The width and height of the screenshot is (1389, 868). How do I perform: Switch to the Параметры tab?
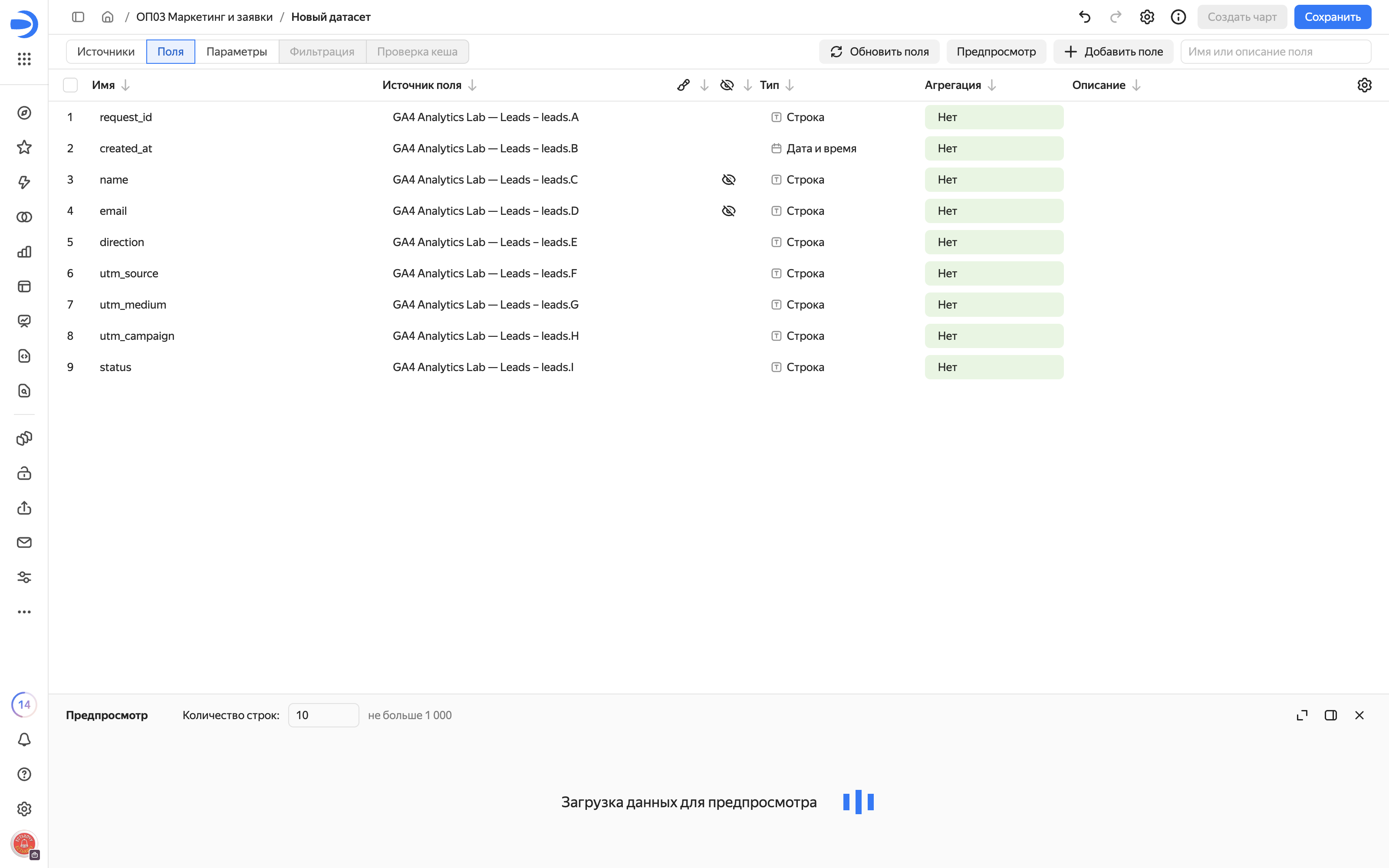coord(237,52)
